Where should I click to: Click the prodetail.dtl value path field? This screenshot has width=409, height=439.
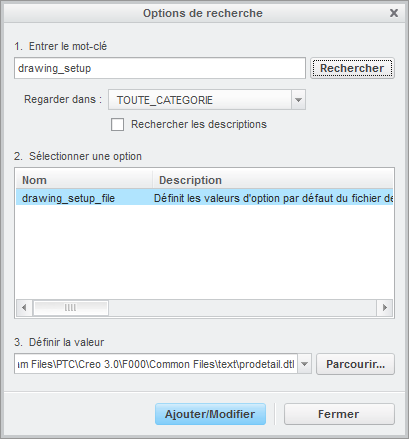pos(156,364)
